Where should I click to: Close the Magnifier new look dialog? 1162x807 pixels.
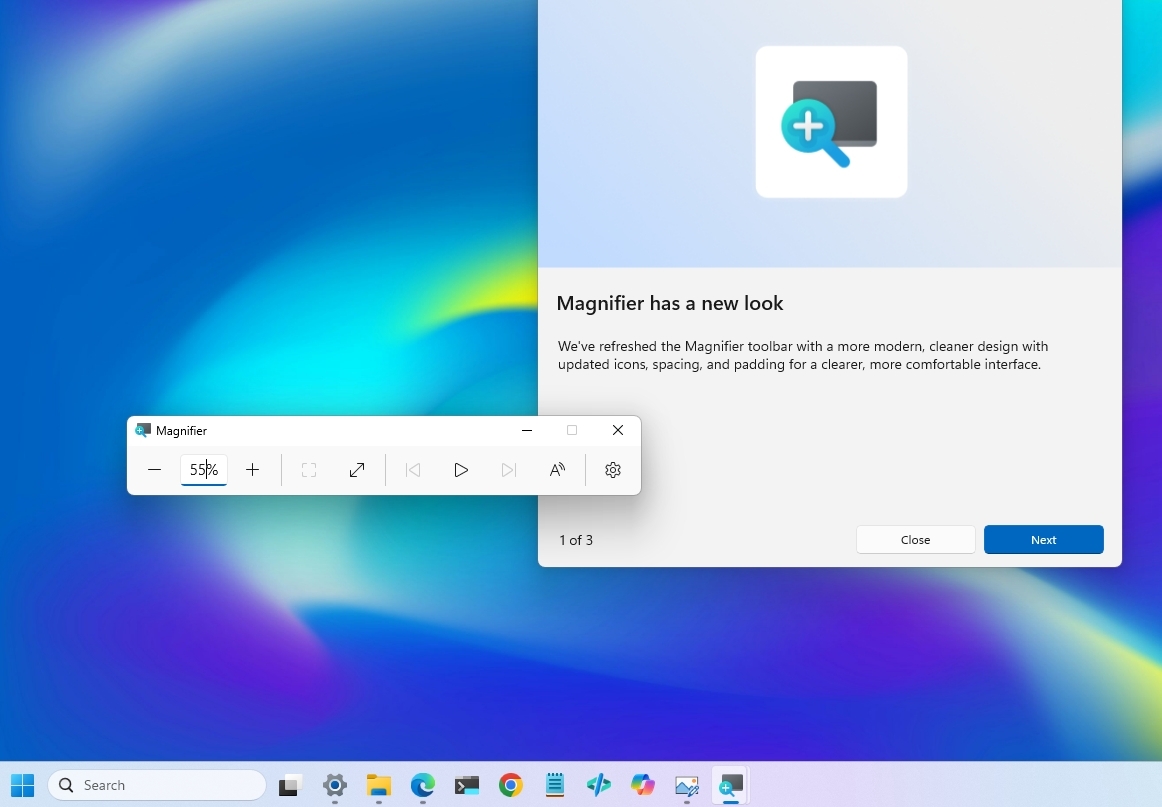915,539
